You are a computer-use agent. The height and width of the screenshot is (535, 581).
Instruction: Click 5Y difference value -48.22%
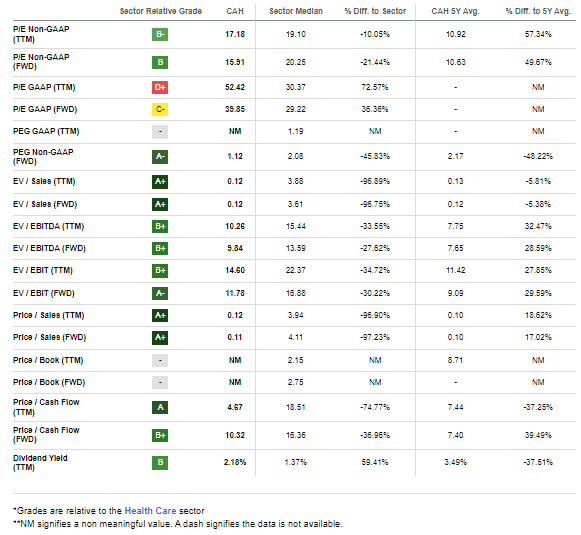[538, 156]
